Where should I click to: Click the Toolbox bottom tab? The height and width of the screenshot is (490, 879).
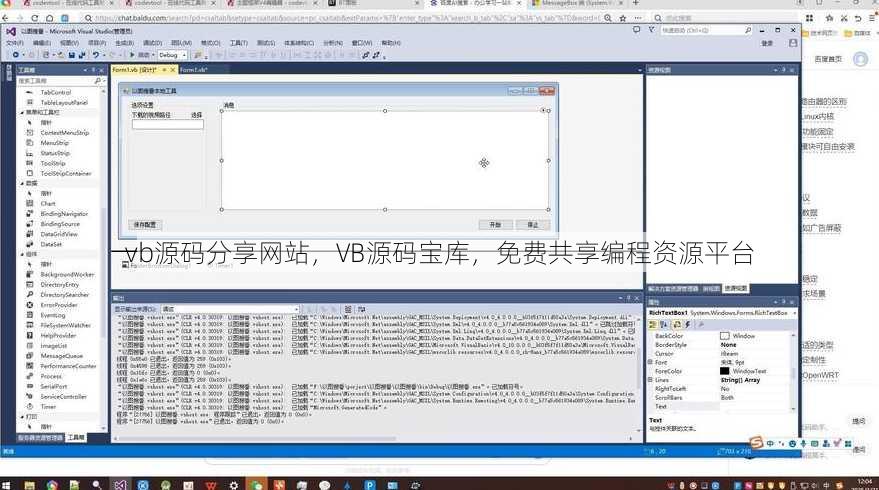point(76,437)
